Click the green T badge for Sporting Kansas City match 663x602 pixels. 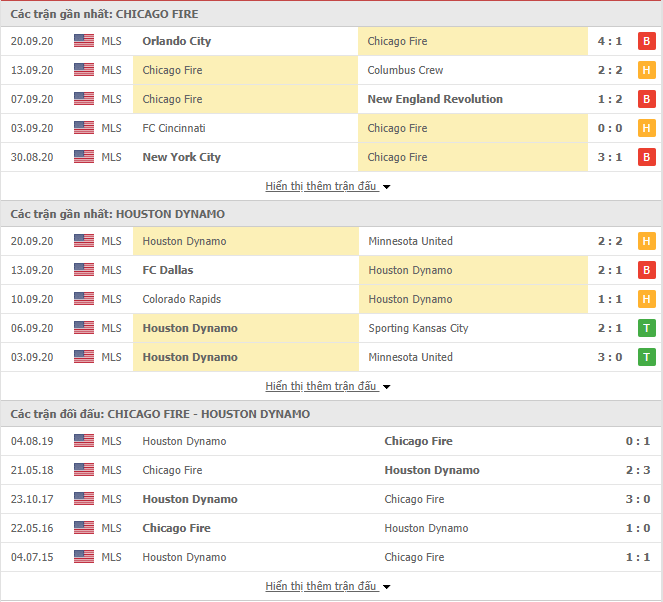pyautogui.click(x=647, y=328)
